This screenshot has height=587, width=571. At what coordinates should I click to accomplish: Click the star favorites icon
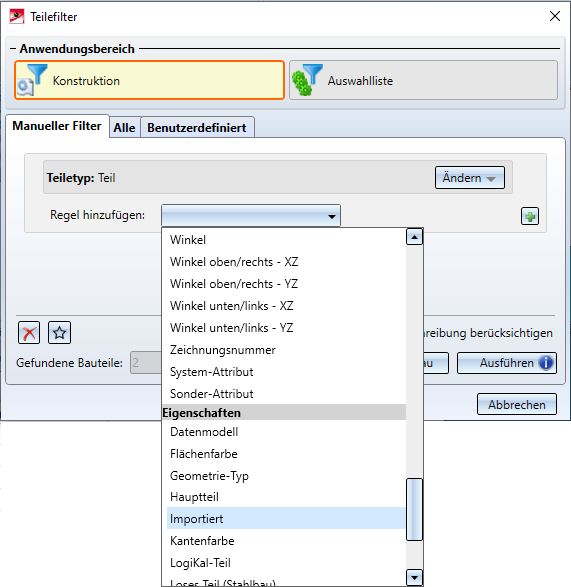[x=59, y=332]
